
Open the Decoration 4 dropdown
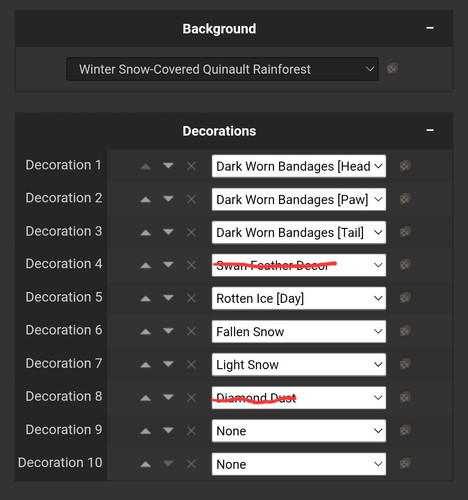coord(299,265)
